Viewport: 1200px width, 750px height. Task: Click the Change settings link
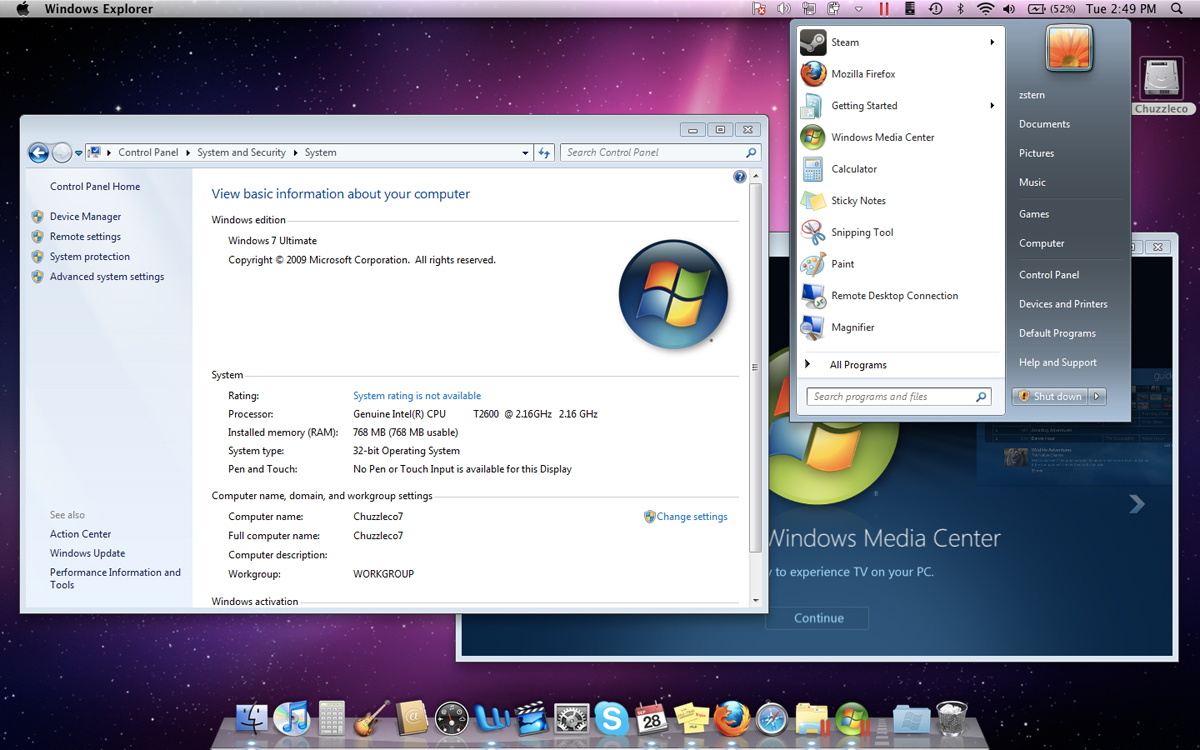coord(691,516)
